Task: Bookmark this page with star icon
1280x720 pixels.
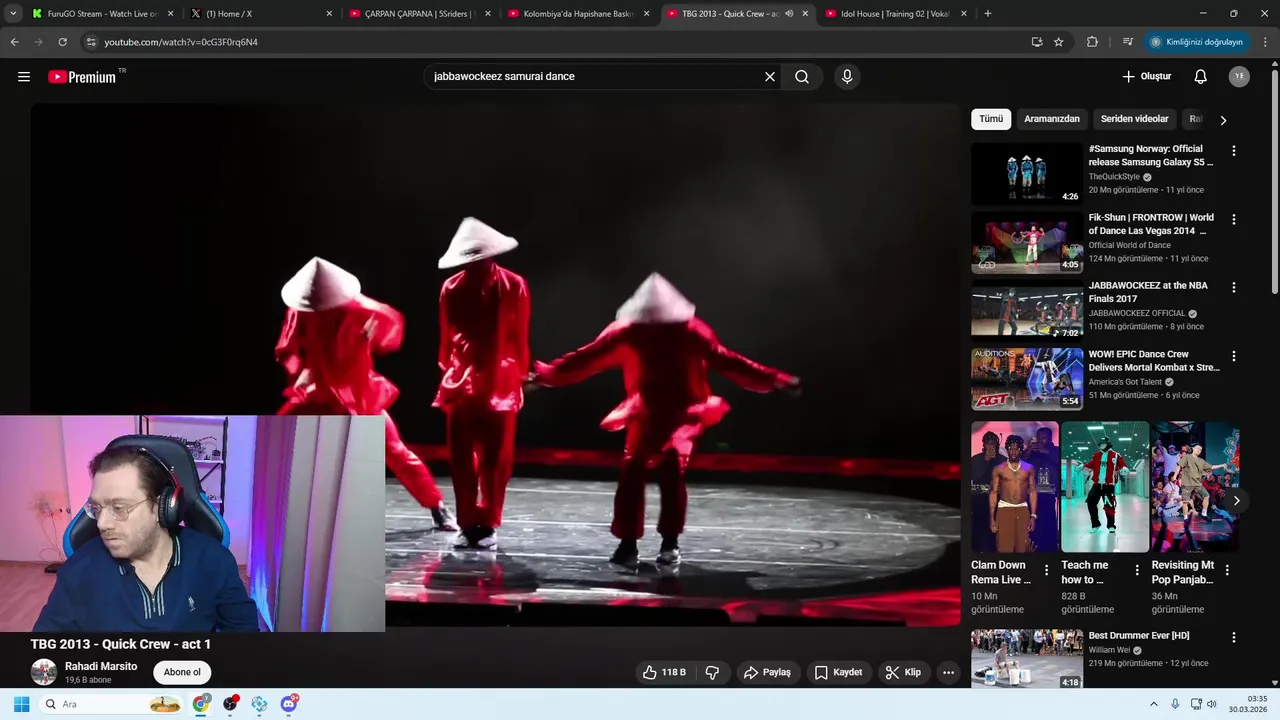Action: tap(1059, 42)
